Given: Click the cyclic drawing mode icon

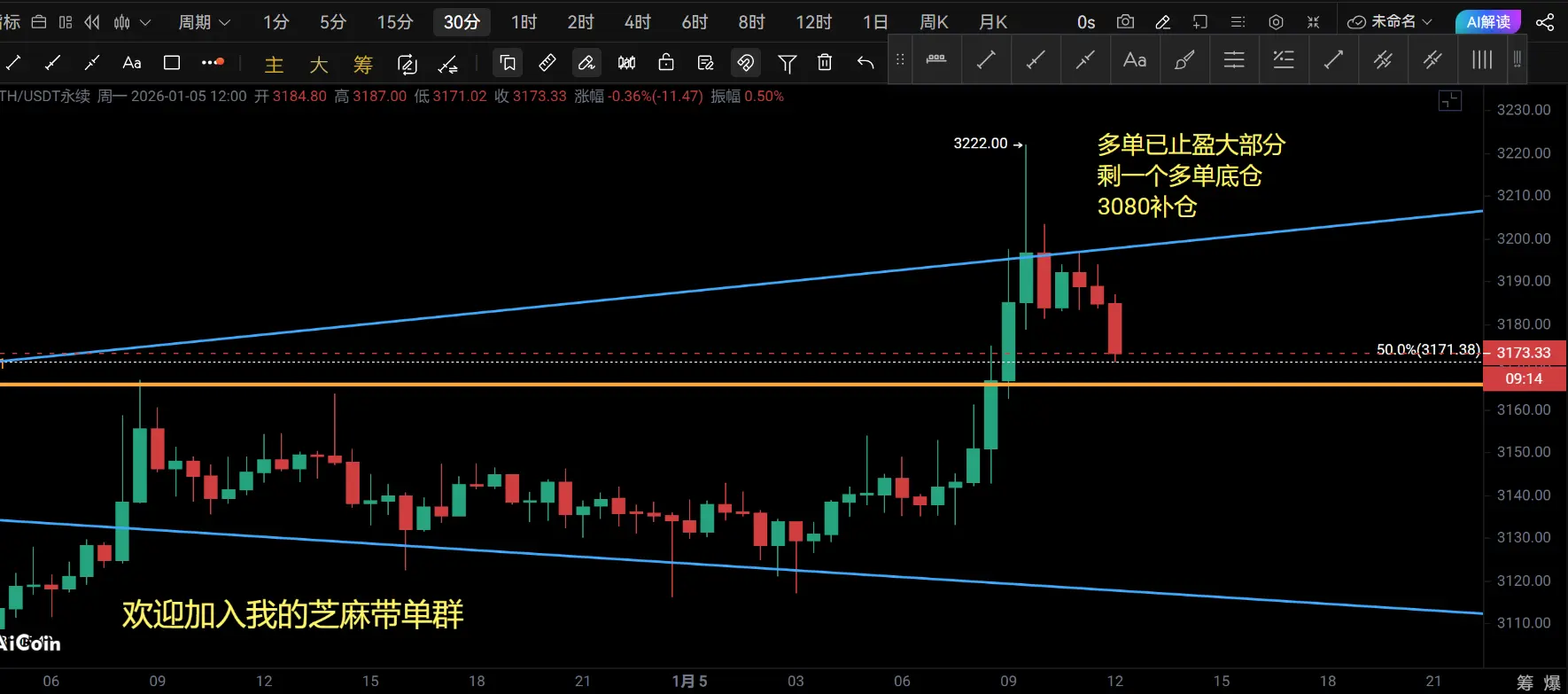Looking at the screenshot, I should click(408, 63).
